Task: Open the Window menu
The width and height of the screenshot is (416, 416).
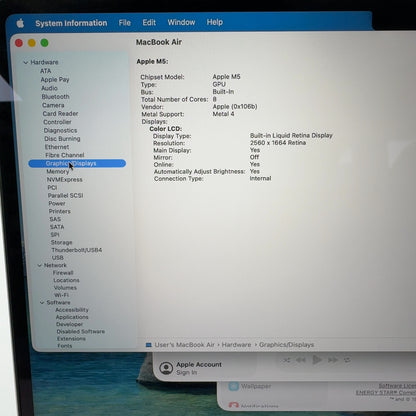Action: click(181, 22)
